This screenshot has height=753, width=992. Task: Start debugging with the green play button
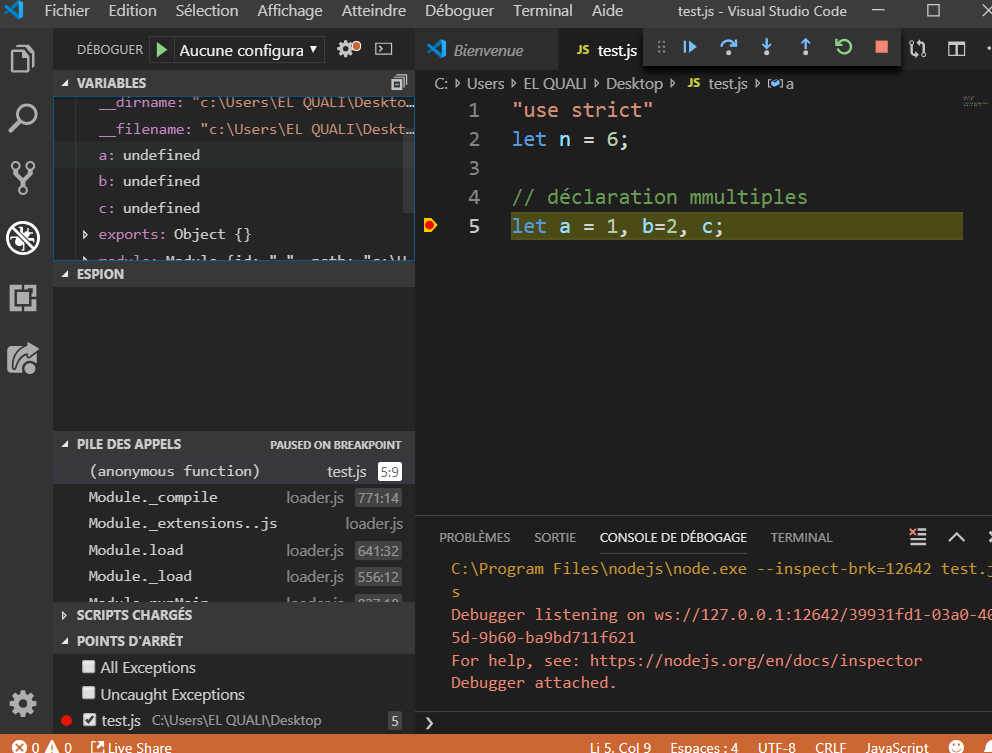(x=162, y=50)
